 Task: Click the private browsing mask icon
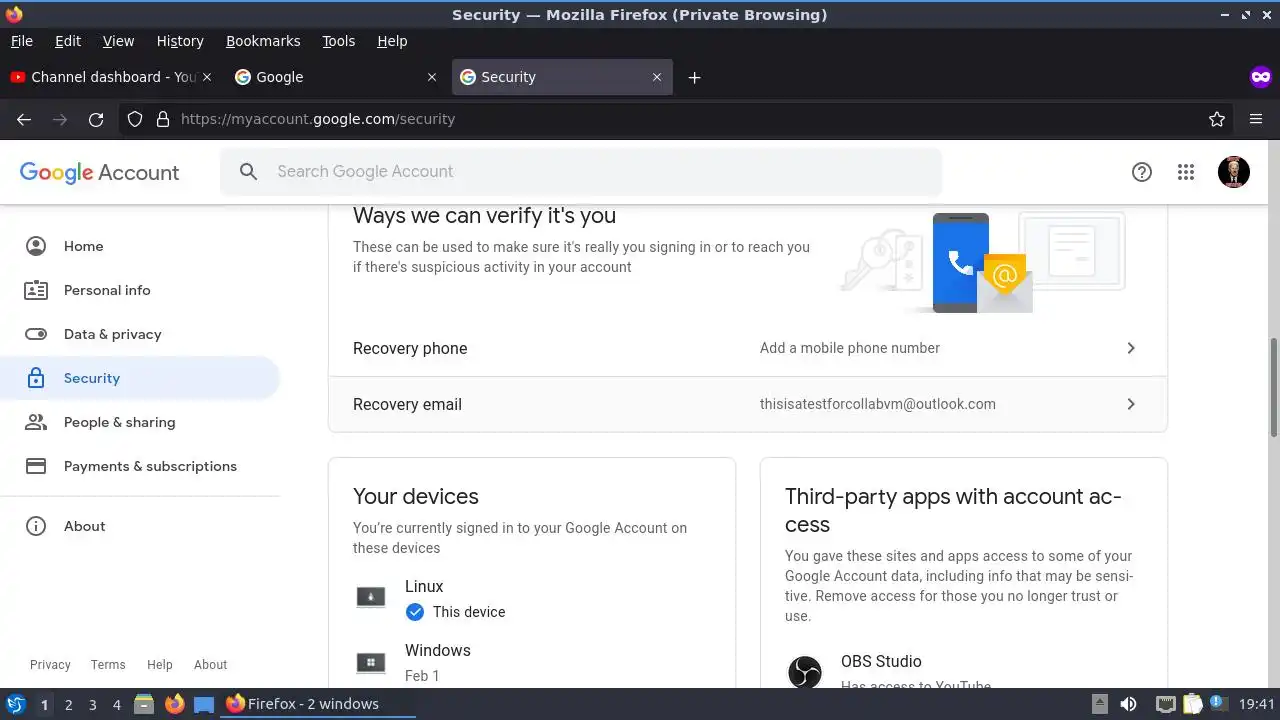point(1260,77)
